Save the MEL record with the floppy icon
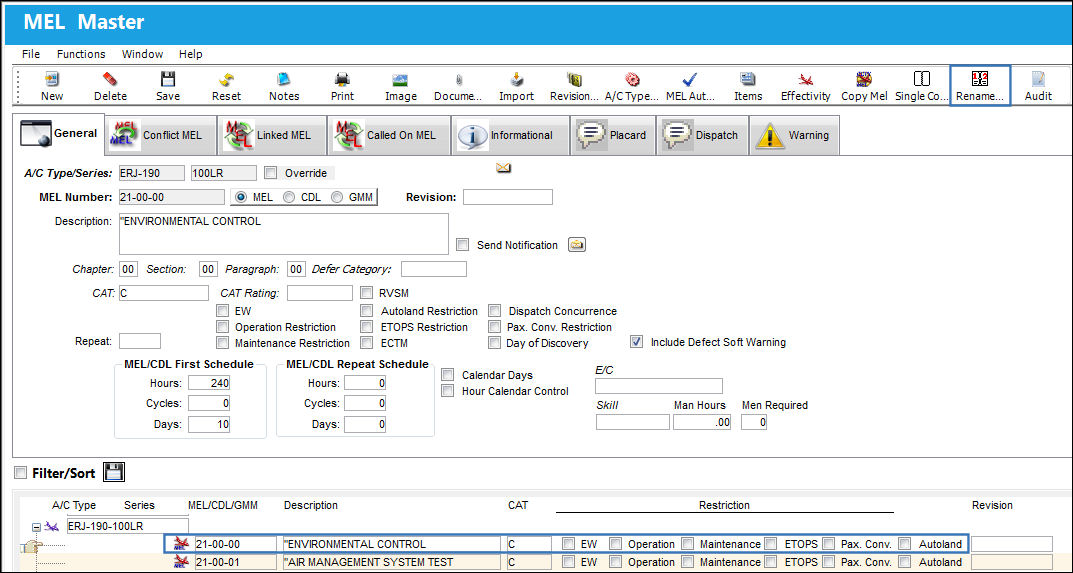This screenshot has width=1073, height=573. click(x=168, y=79)
